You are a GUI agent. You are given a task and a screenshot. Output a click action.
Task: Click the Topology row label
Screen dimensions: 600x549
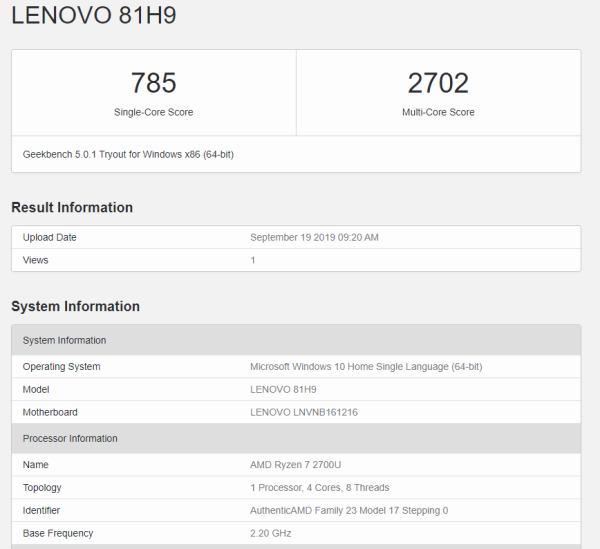coord(42,488)
